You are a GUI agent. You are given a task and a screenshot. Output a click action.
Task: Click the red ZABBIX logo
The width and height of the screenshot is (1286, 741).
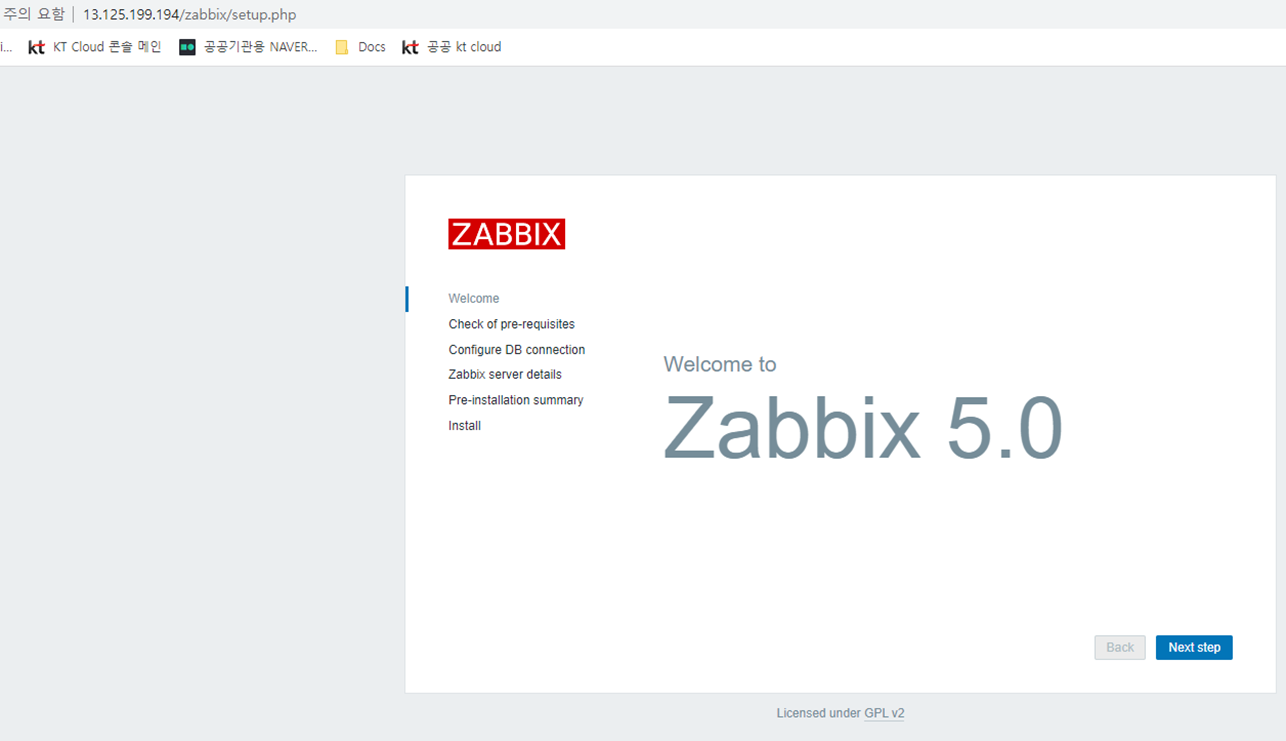pos(506,234)
